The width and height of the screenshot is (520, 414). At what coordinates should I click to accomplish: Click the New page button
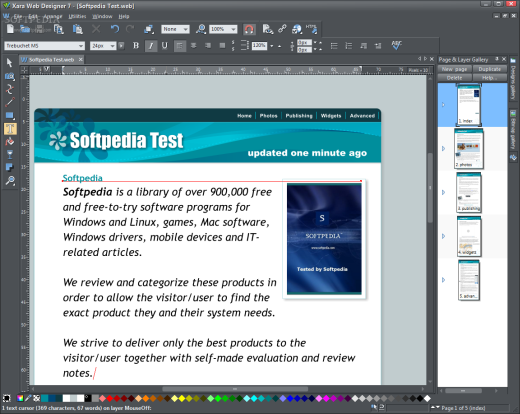tap(454, 69)
